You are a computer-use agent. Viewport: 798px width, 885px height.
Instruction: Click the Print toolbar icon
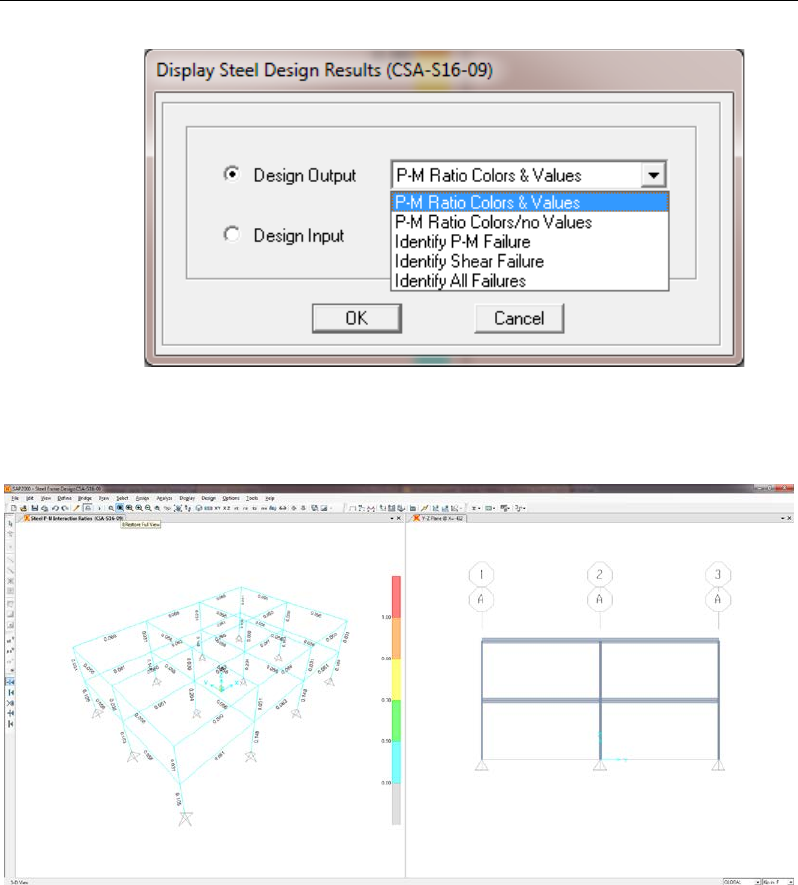tap(45, 508)
